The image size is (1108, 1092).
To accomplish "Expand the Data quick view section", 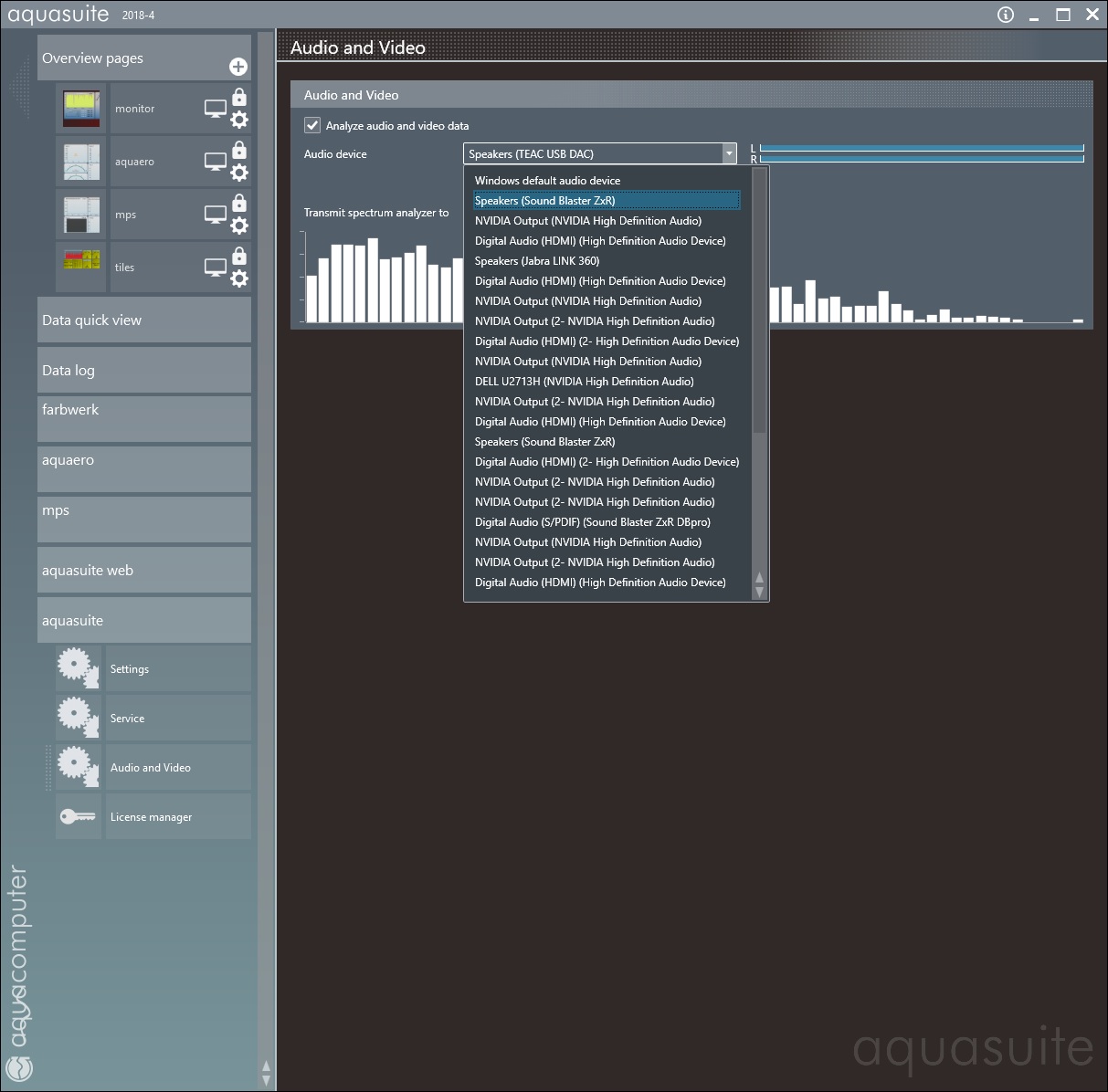I will click(144, 320).
